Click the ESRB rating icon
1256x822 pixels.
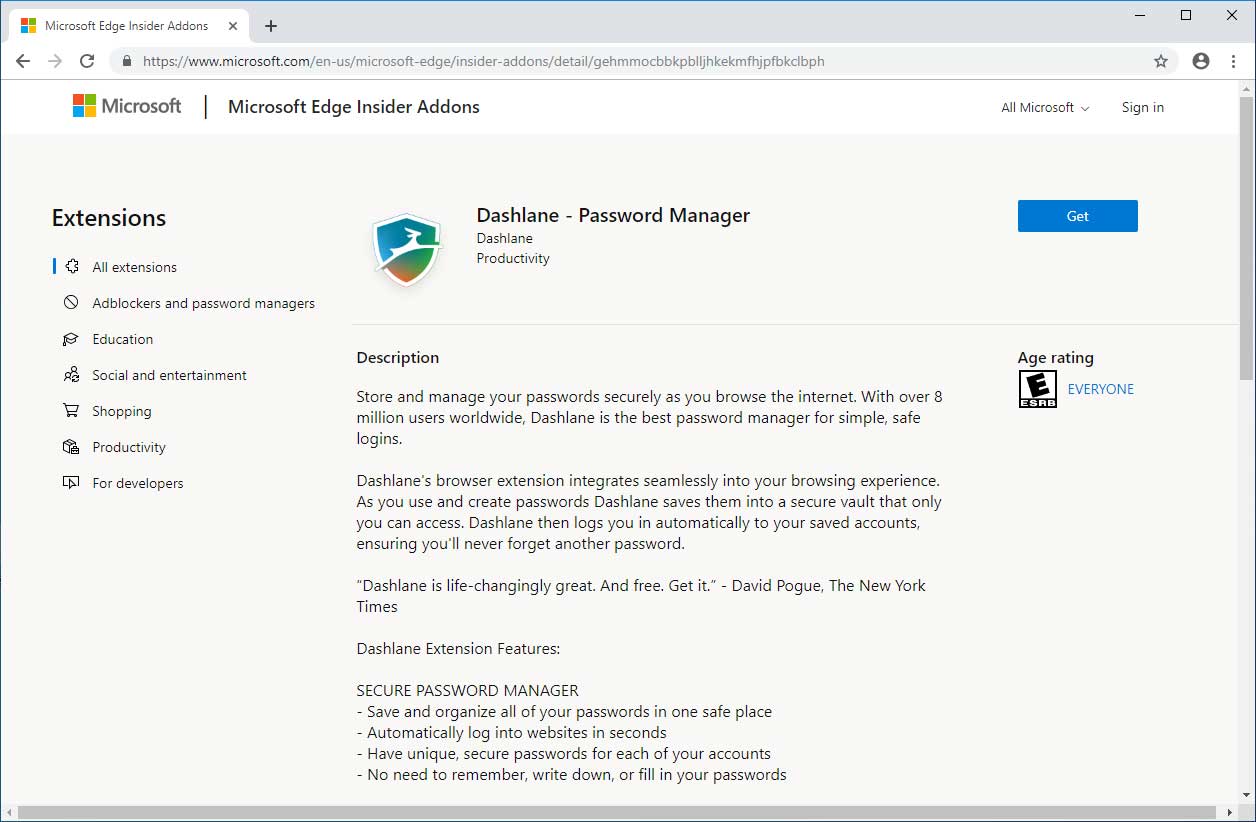click(1037, 389)
